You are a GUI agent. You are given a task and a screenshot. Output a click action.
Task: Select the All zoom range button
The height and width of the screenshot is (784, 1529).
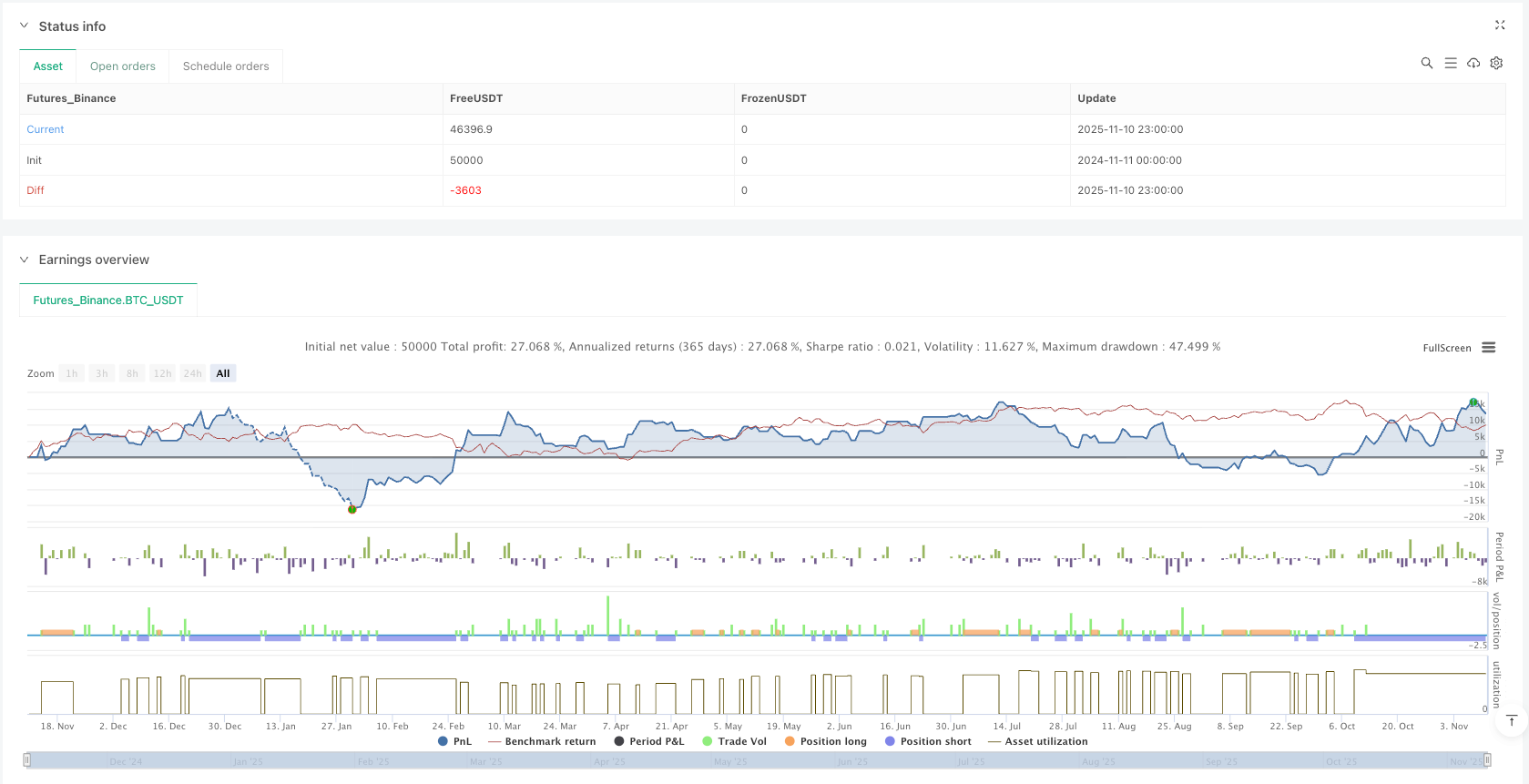tap(223, 373)
